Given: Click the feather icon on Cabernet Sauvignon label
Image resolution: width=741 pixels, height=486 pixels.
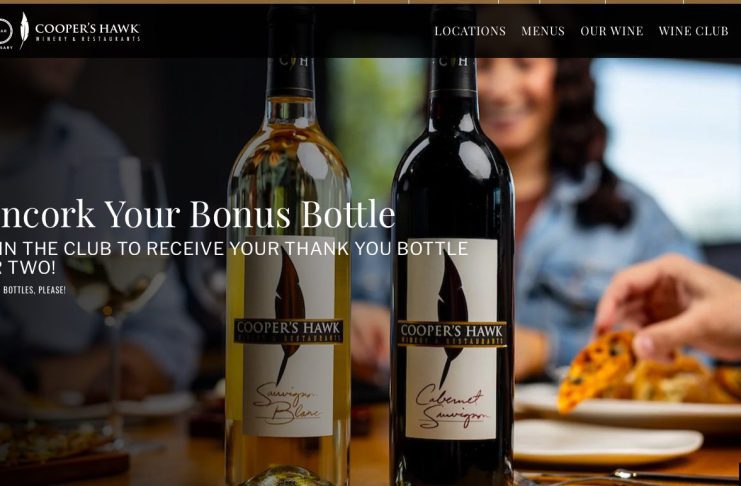Looking at the screenshot, I should pyautogui.click(x=451, y=318).
